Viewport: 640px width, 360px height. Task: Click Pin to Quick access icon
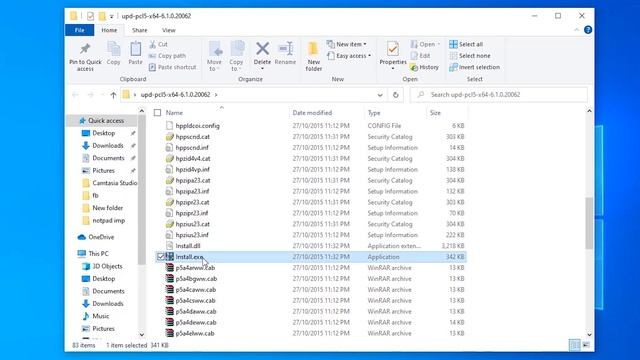(x=85, y=50)
